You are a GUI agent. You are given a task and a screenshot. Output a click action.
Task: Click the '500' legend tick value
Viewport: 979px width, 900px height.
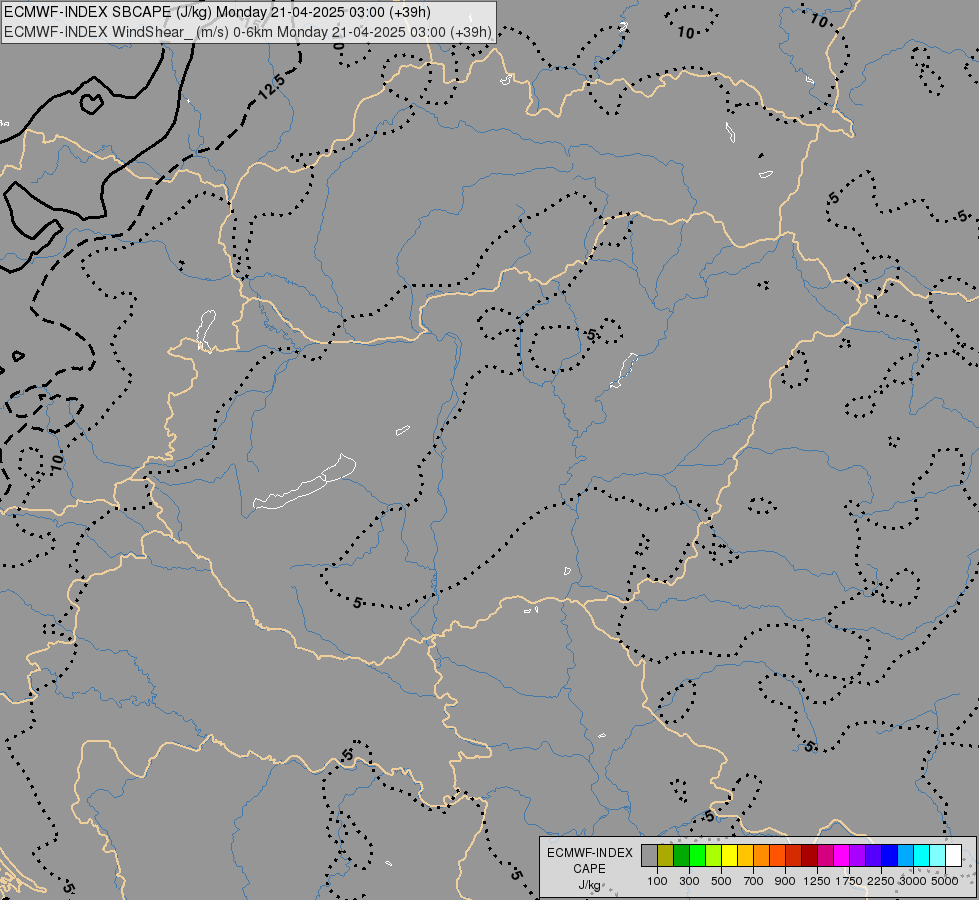coord(721,881)
